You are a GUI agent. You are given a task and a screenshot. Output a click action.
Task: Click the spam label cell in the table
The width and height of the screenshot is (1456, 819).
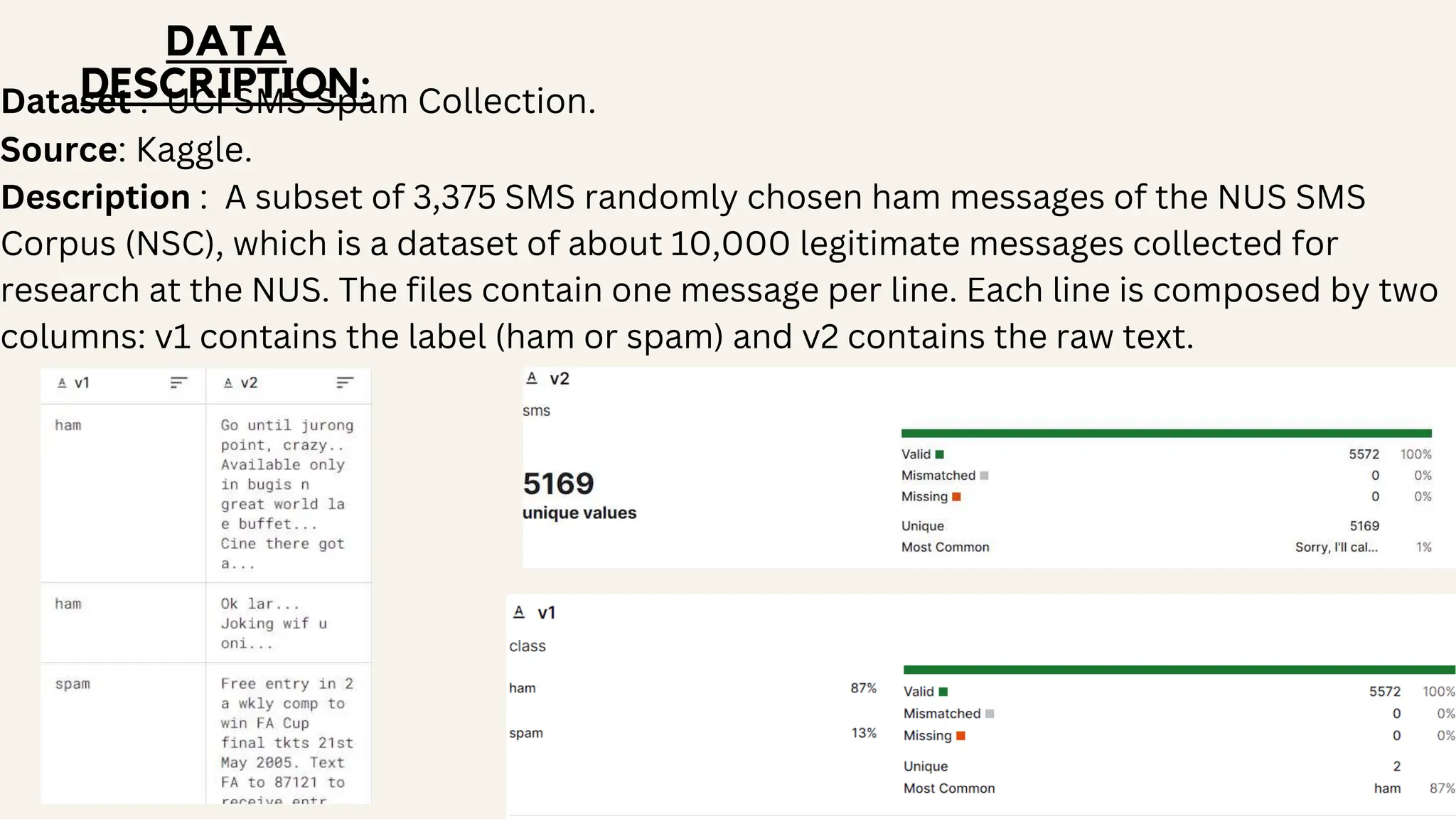[73, 684]
